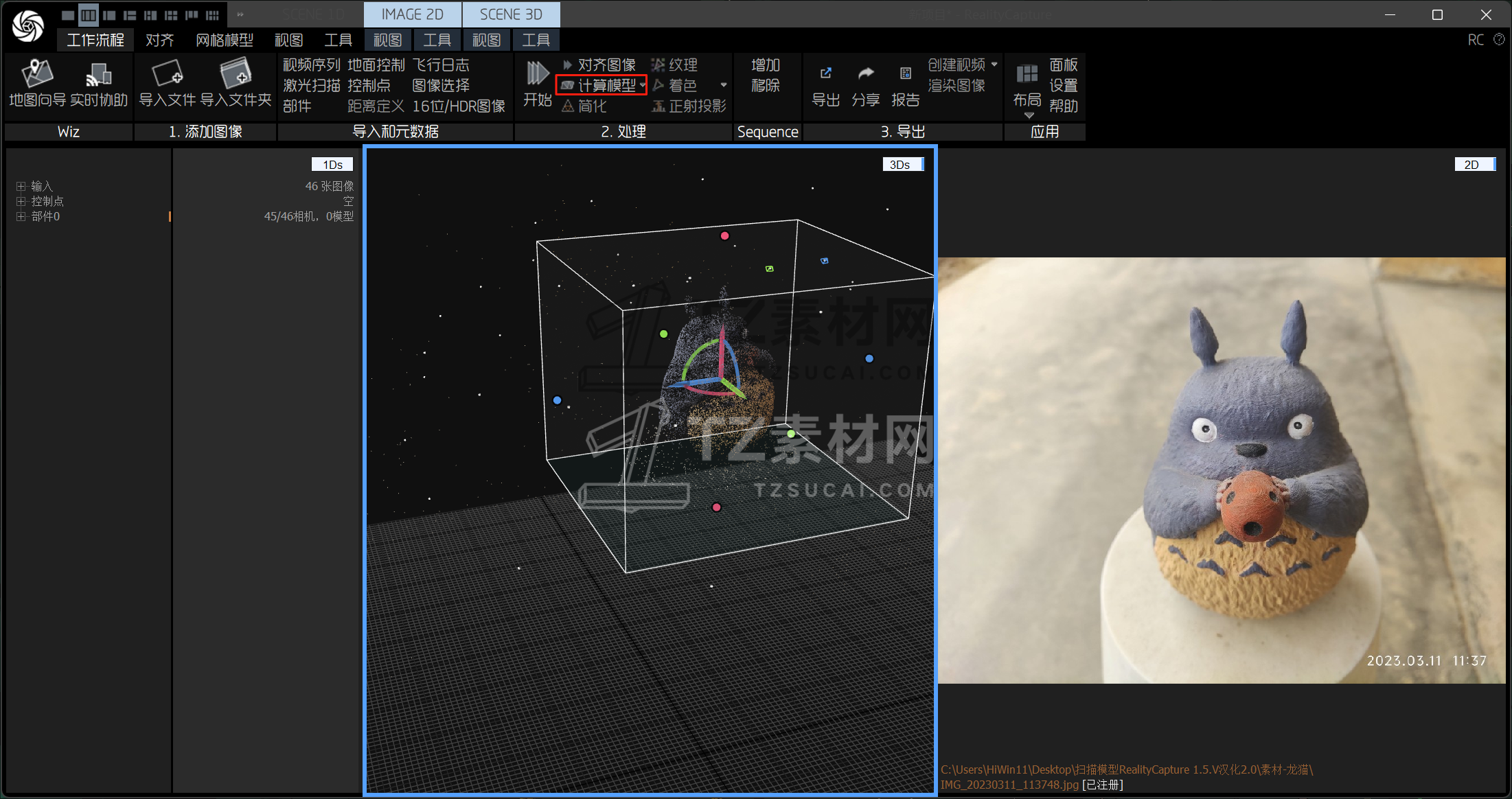Choose the last layout icon in the title bar
This screenshot has height=799, width=1512.
[x=212, y=14]
